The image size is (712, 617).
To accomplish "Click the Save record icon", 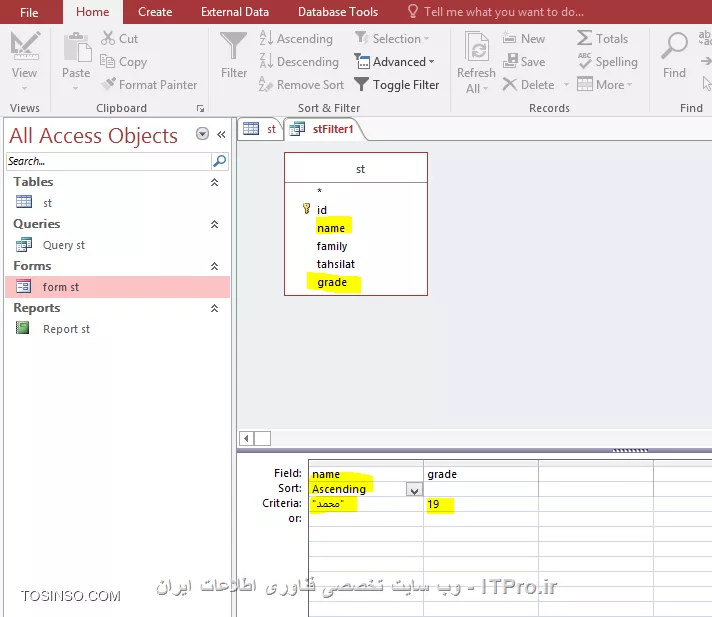I will [510, 61].
